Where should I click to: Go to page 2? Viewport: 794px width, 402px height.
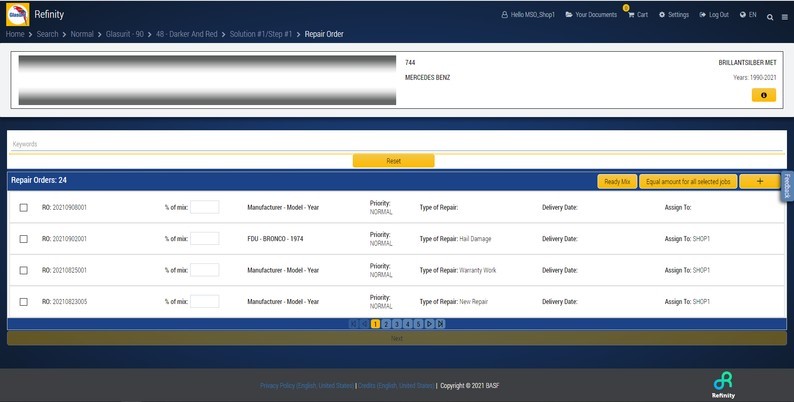click(386, 324)
